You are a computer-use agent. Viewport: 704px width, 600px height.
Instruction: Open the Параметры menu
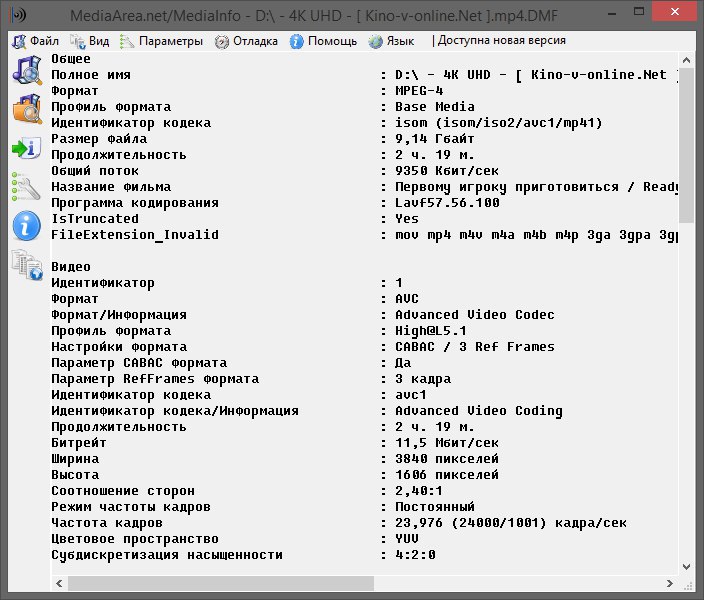point(161,41)
